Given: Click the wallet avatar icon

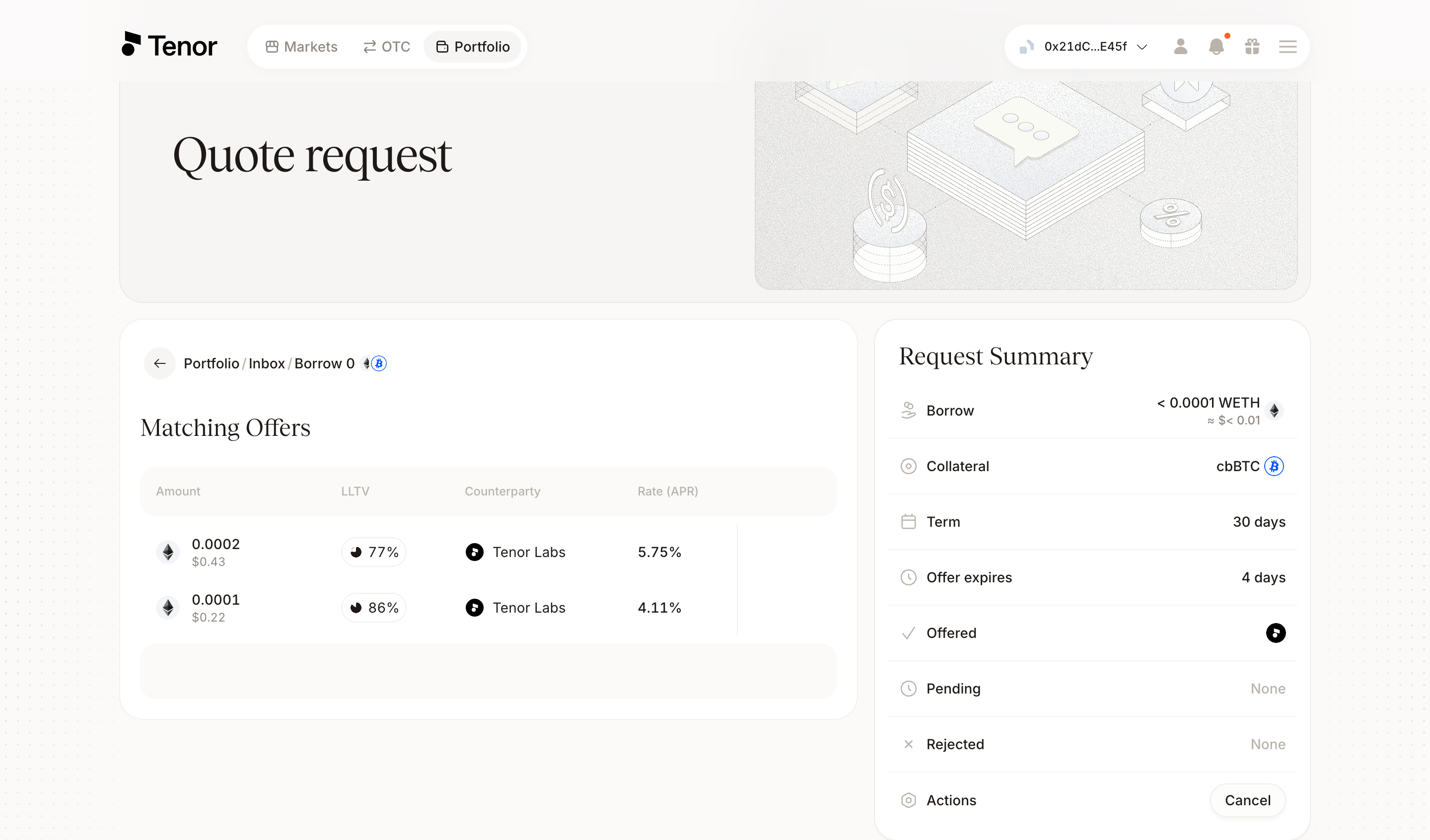Looking at the screenshot, I should (1027, 47).
